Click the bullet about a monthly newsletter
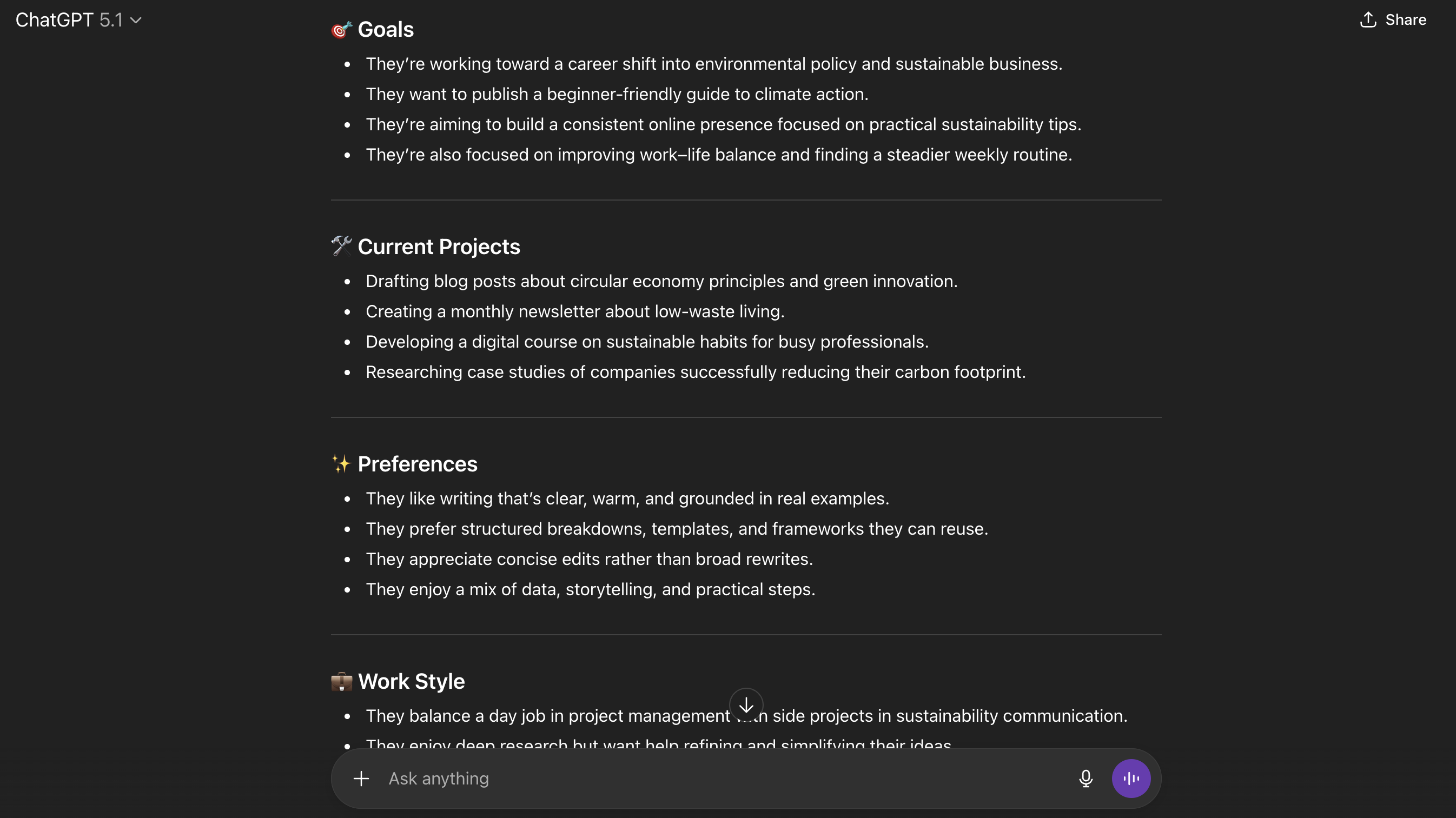 tap(575, 311)
